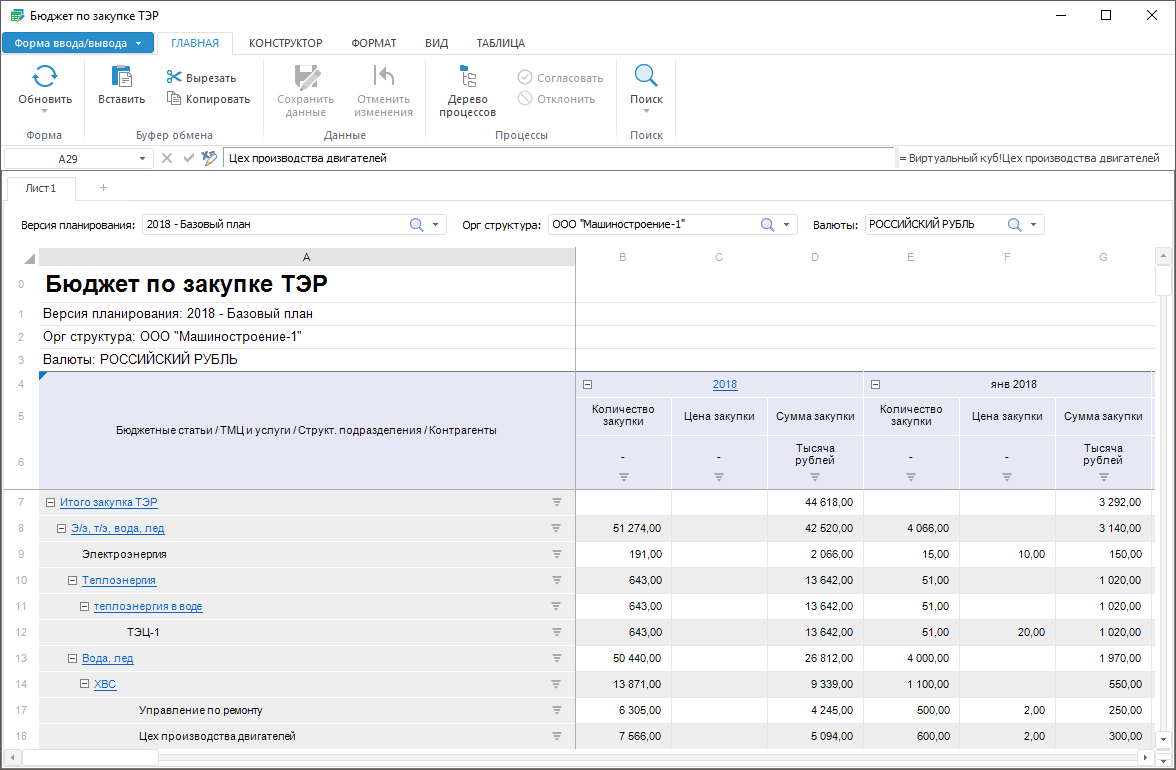Screen dimensions: 1176x770
Task: Open the Орг структура dropdown arrow
Action: [787, 225]
